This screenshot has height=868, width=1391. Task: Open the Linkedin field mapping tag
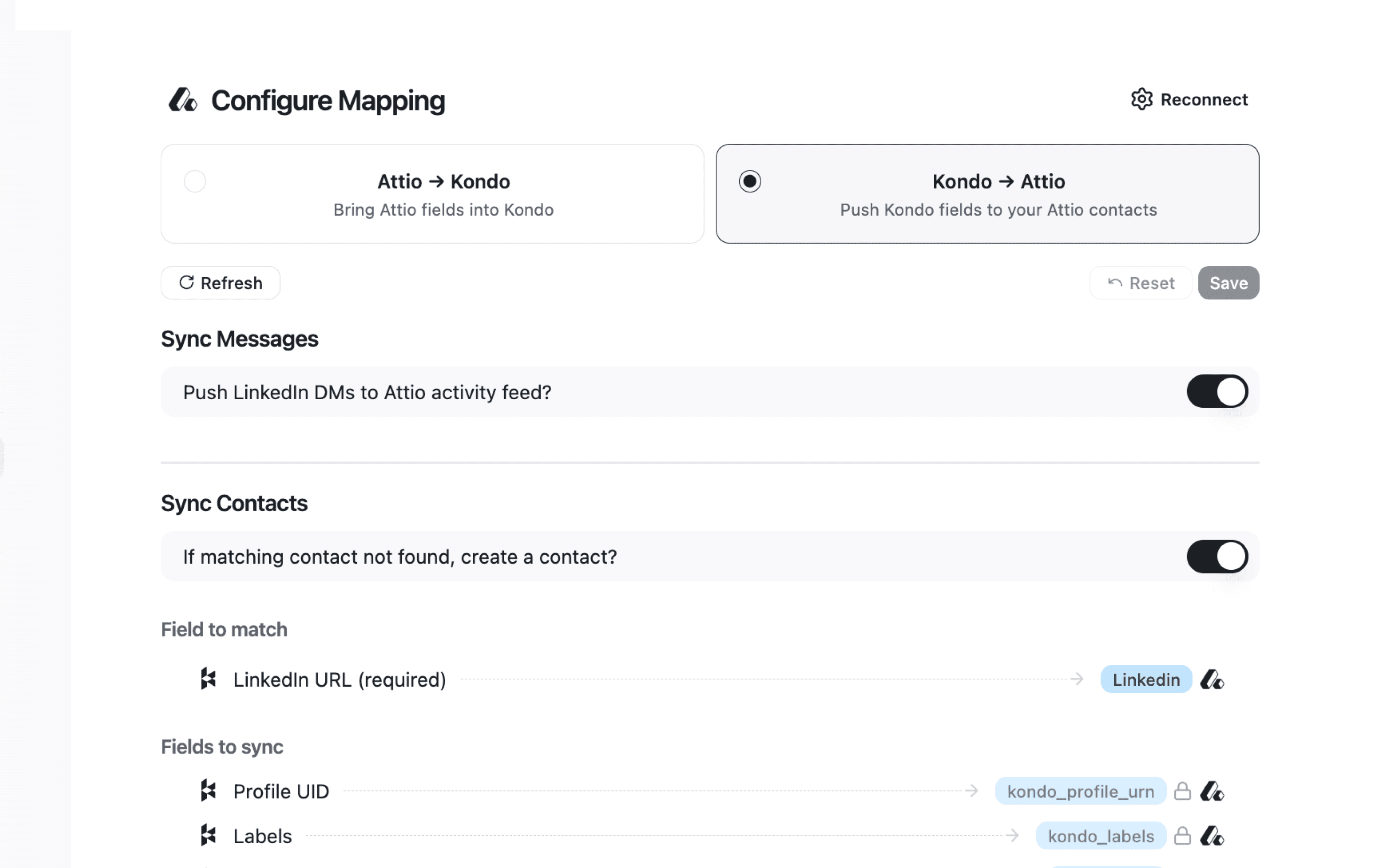(x=1145, y=680)
